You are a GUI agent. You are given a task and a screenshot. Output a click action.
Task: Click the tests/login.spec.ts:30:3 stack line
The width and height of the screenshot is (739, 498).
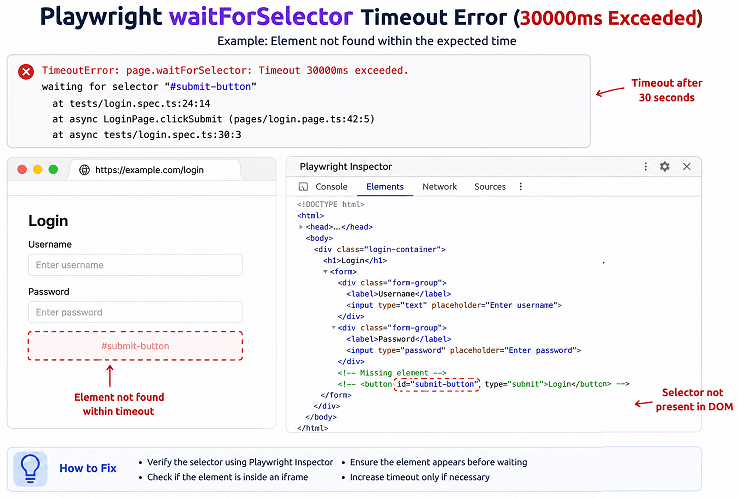point(147,135)
